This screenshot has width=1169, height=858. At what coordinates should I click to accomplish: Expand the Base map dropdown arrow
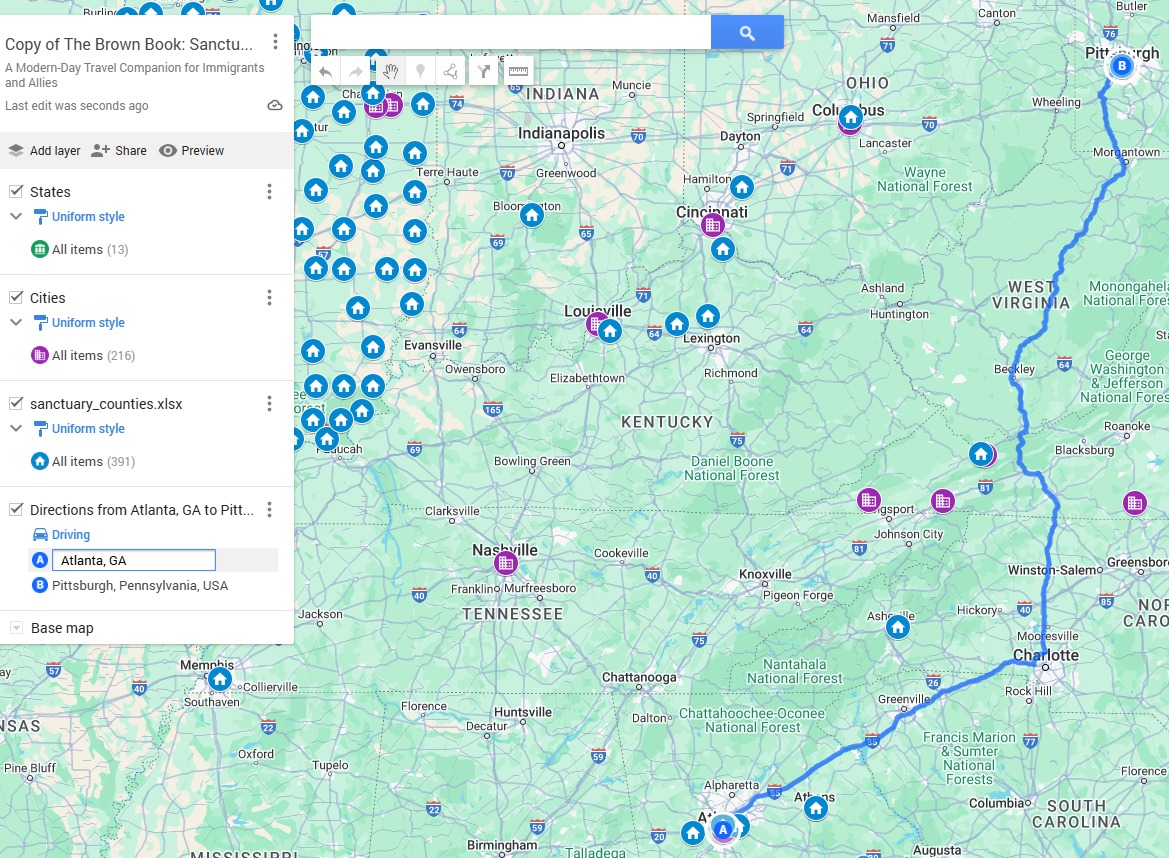coord(16,628)
